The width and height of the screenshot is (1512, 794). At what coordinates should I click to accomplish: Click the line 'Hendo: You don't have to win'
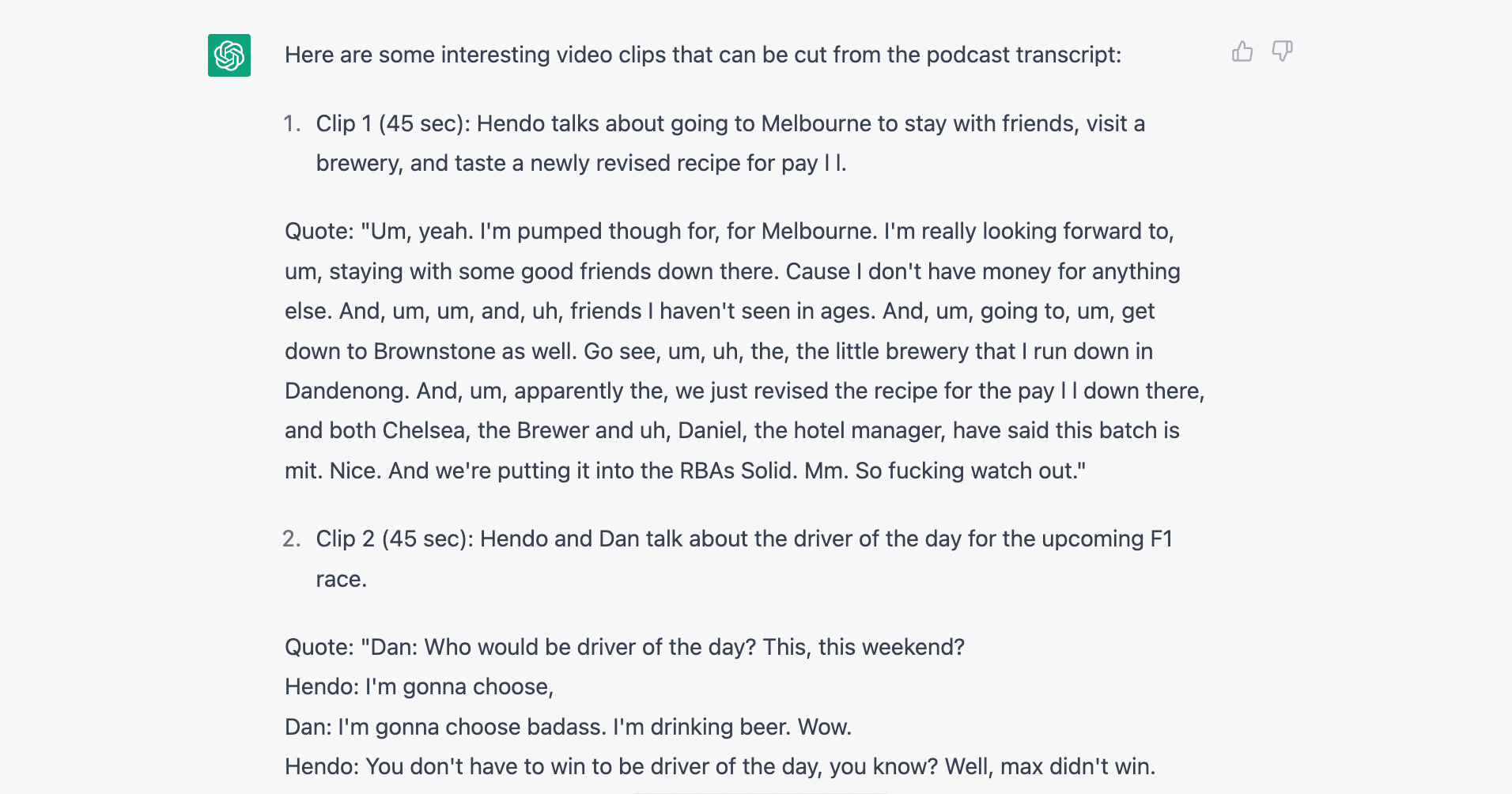point(720,766)
